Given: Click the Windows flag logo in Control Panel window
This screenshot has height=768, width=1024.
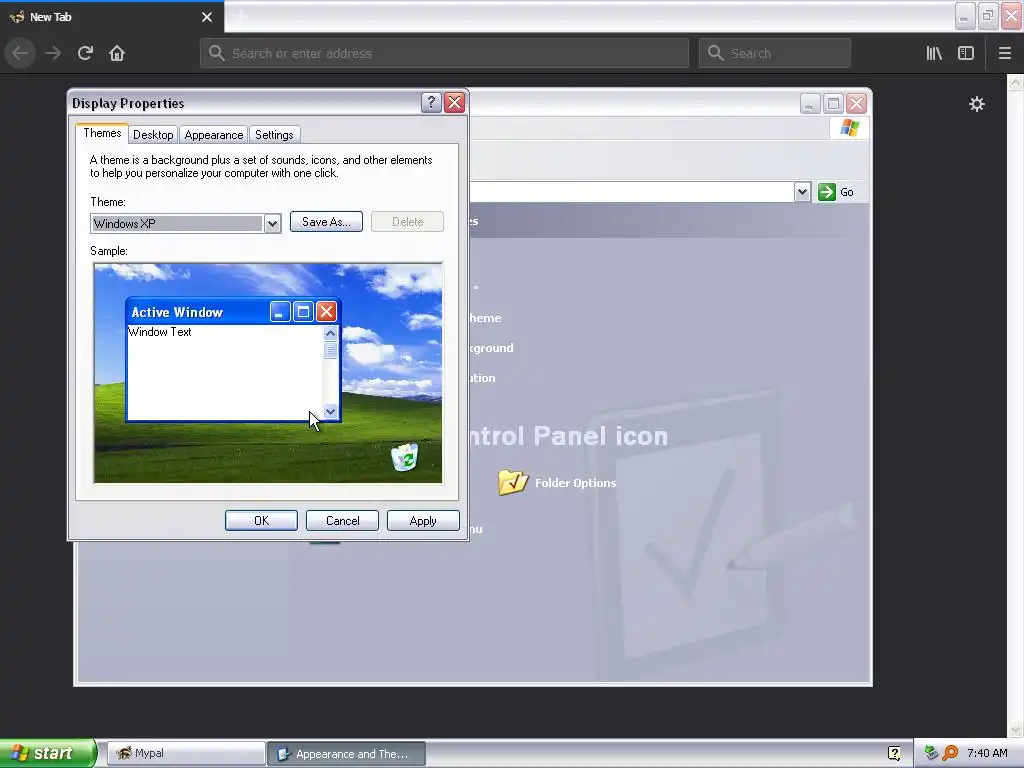Looking at the screenshot, I should point(850,127).
